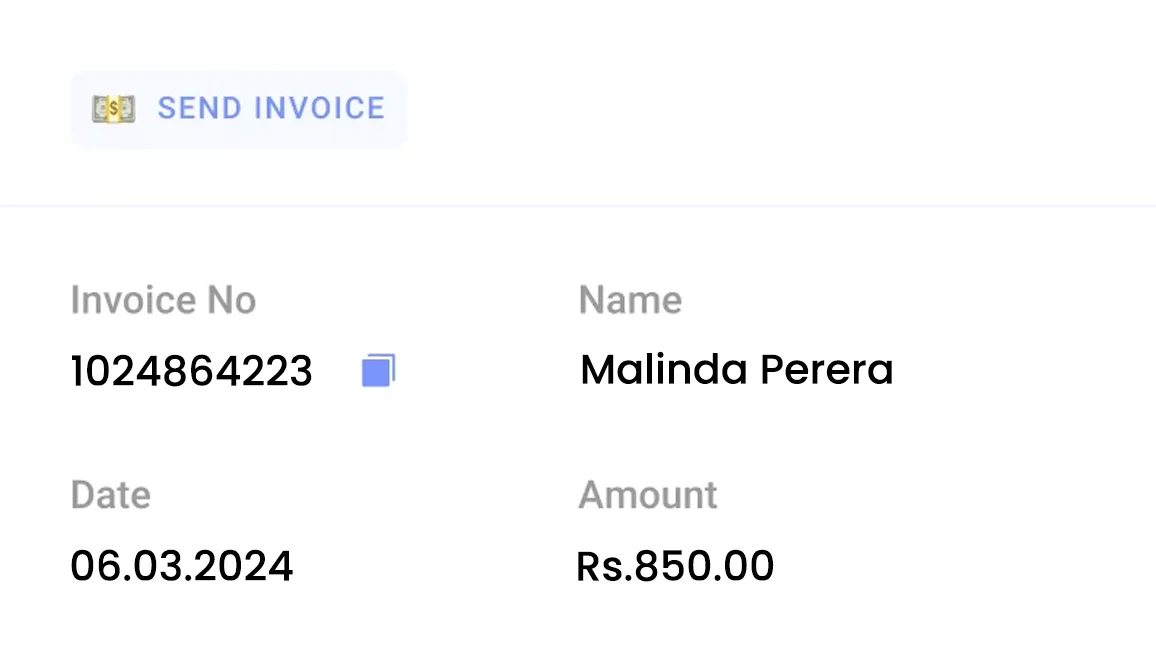Copy the invoice number with the copy icon

378,371
